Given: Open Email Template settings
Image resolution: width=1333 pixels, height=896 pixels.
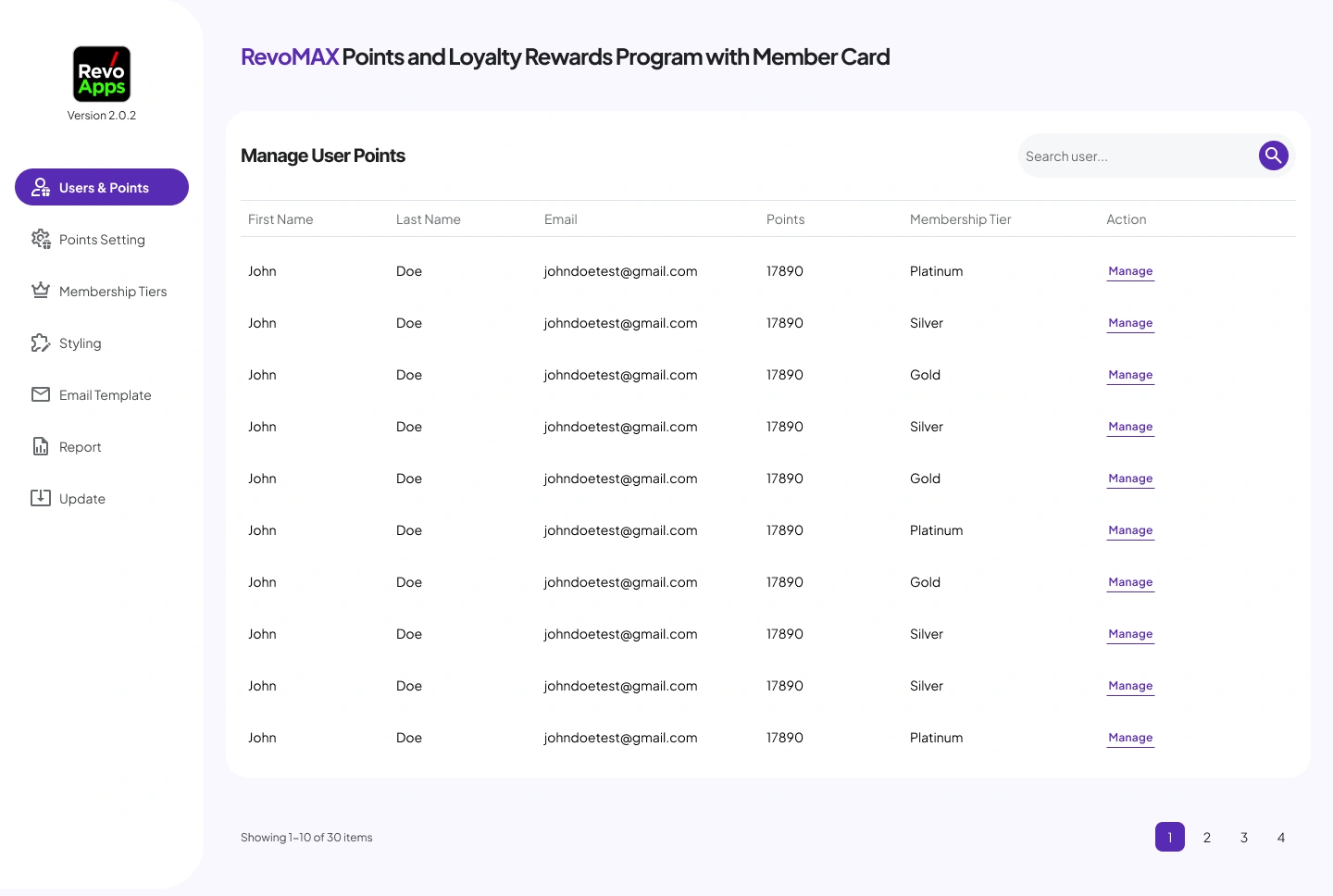Looking at the screenshot, I should coord(102,394).
